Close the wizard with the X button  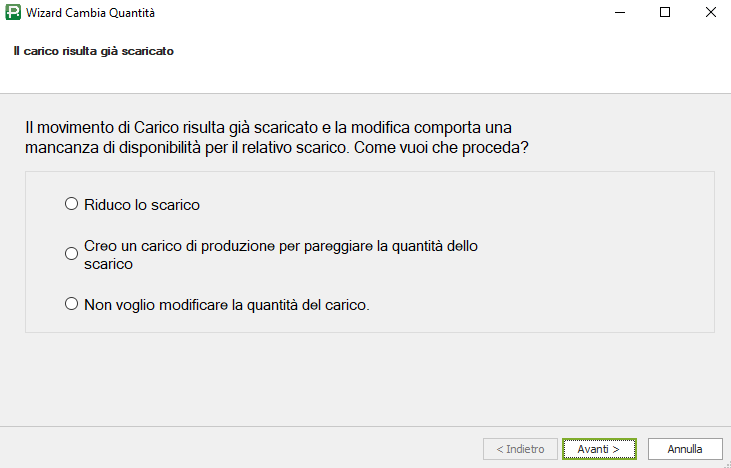[709, 14]
